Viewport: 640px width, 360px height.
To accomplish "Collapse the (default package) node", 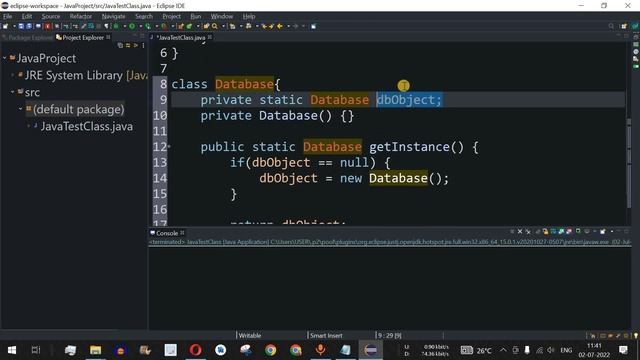I will (20, 109).
